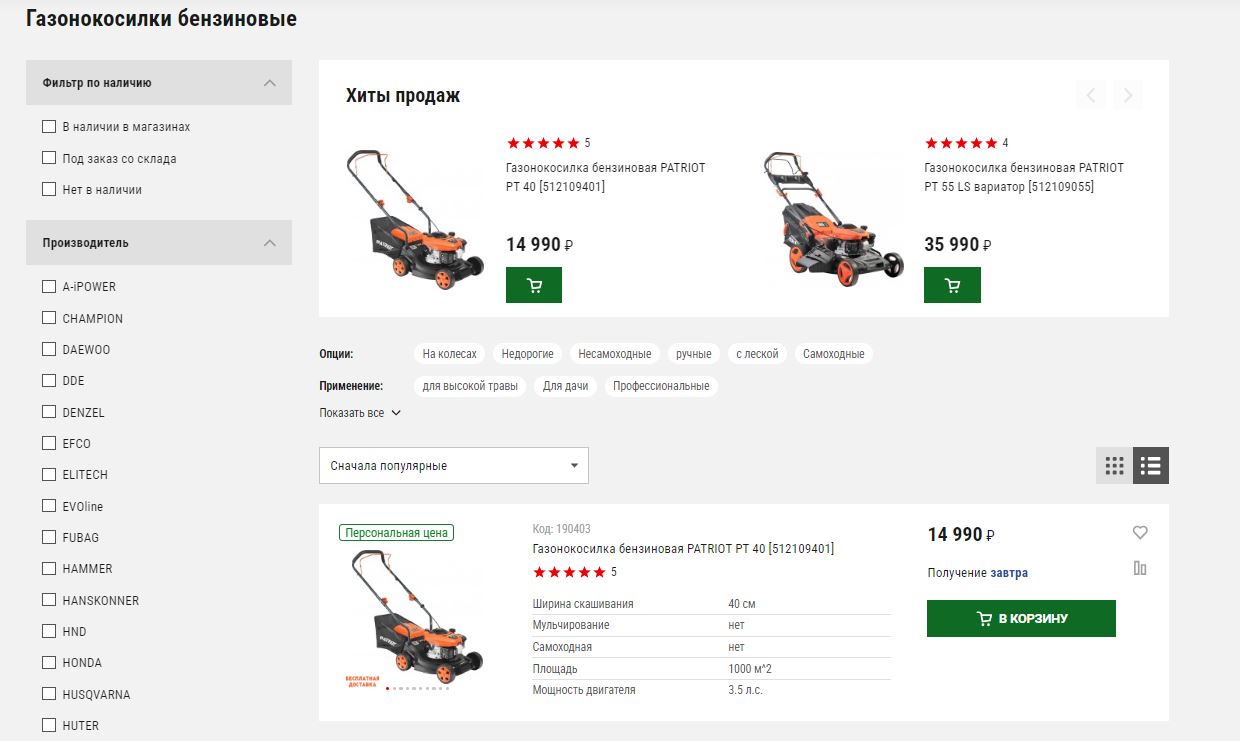Viewport: 1240px width, 741px height.
Task: Add PATRIOT PT 55 LS to cart
Action: (952, 285)
